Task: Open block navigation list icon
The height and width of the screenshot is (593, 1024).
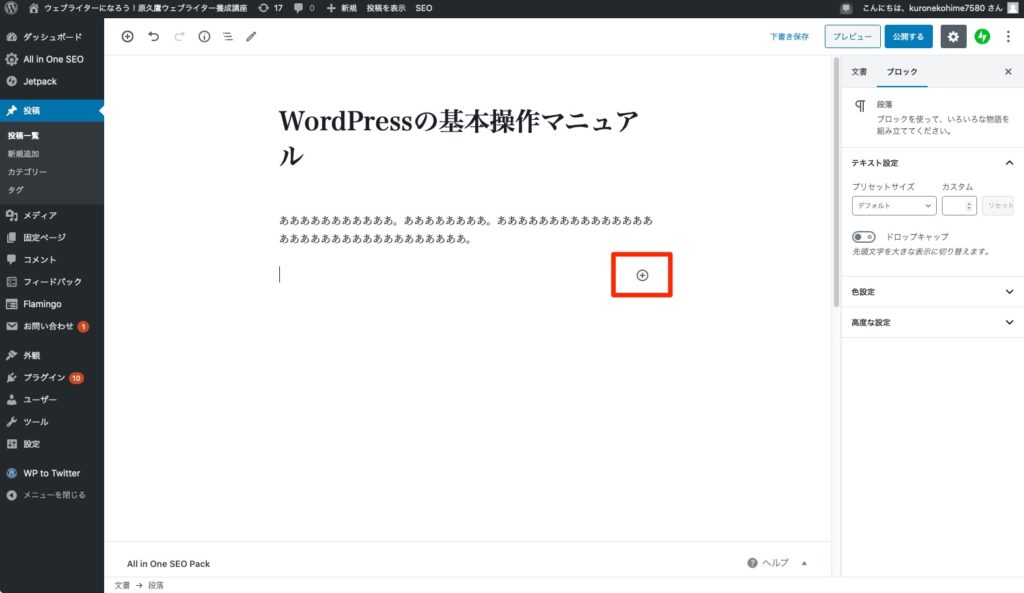Action: coord(227,37)
